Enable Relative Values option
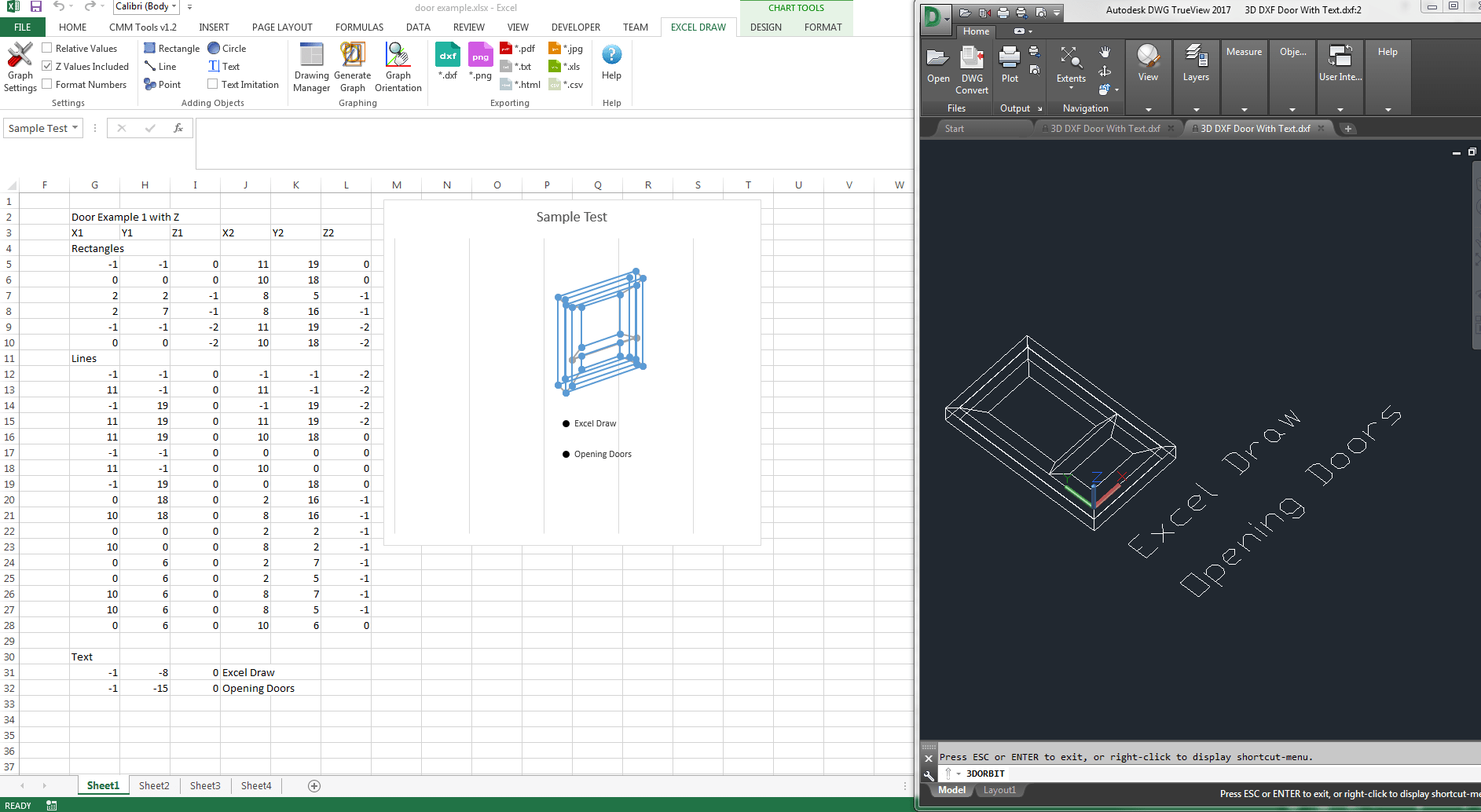The image size is (1481, 812). click(x=45, y=48)
